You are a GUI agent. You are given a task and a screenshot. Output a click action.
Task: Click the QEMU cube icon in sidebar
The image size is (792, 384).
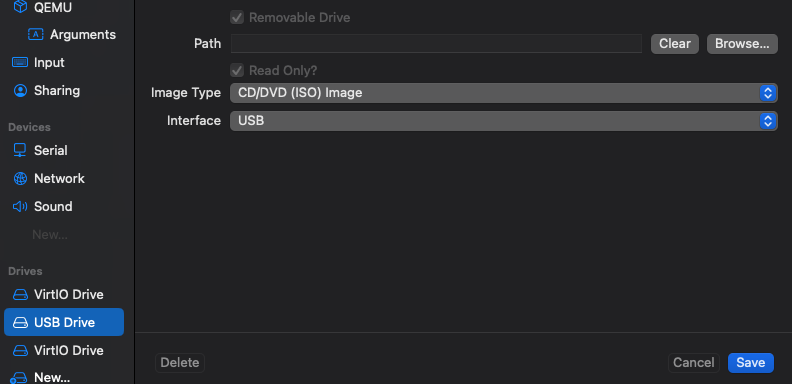[x=20, y=7]
